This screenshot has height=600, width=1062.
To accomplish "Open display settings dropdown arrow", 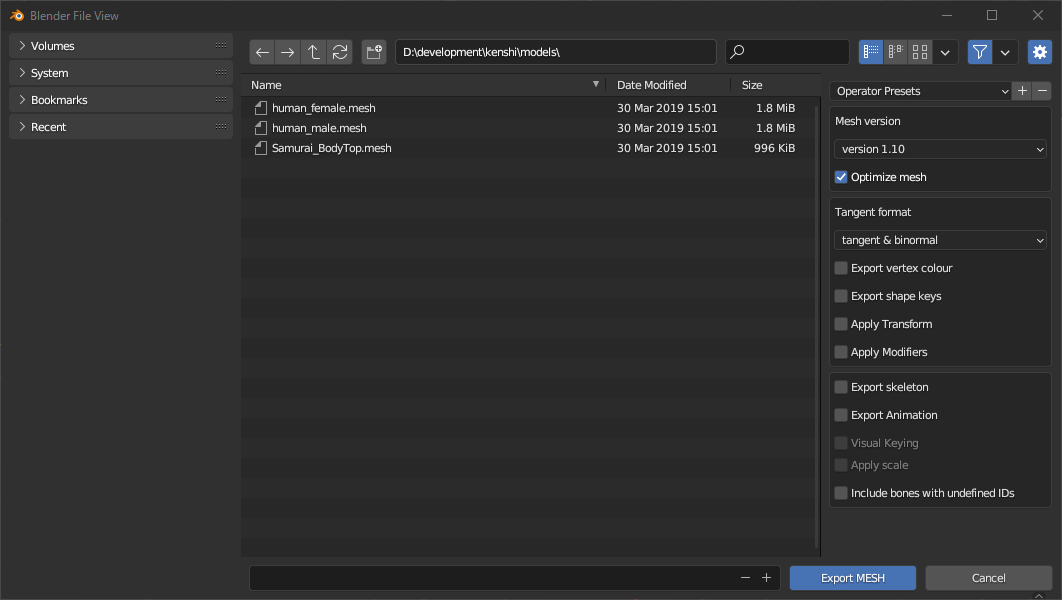I will [x=945, y=52].
